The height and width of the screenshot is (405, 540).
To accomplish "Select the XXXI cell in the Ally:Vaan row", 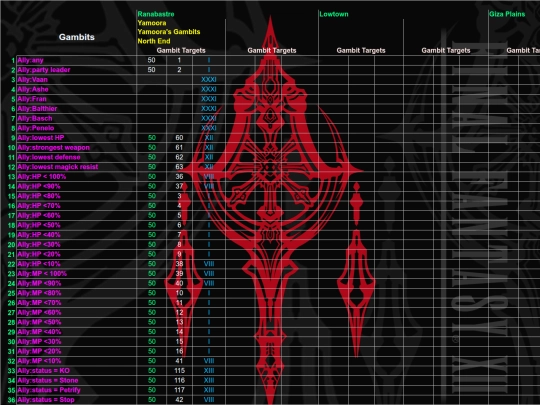I will [209, 80].
